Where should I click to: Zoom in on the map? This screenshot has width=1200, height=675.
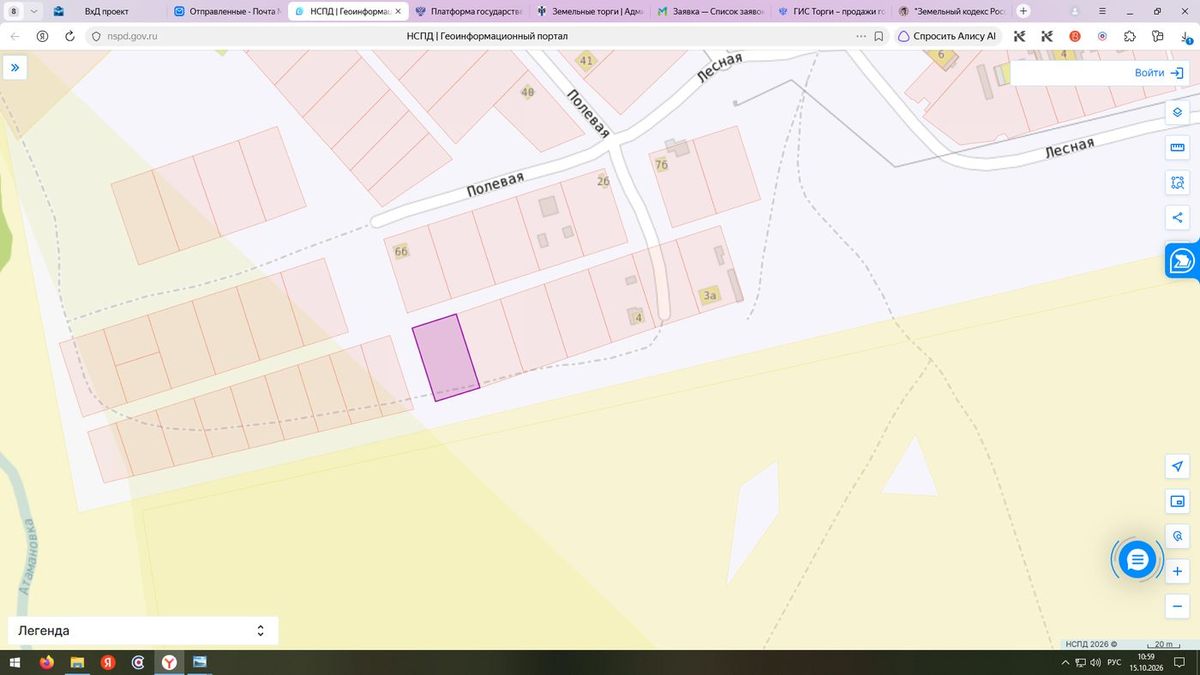(x=1177, y=571)
